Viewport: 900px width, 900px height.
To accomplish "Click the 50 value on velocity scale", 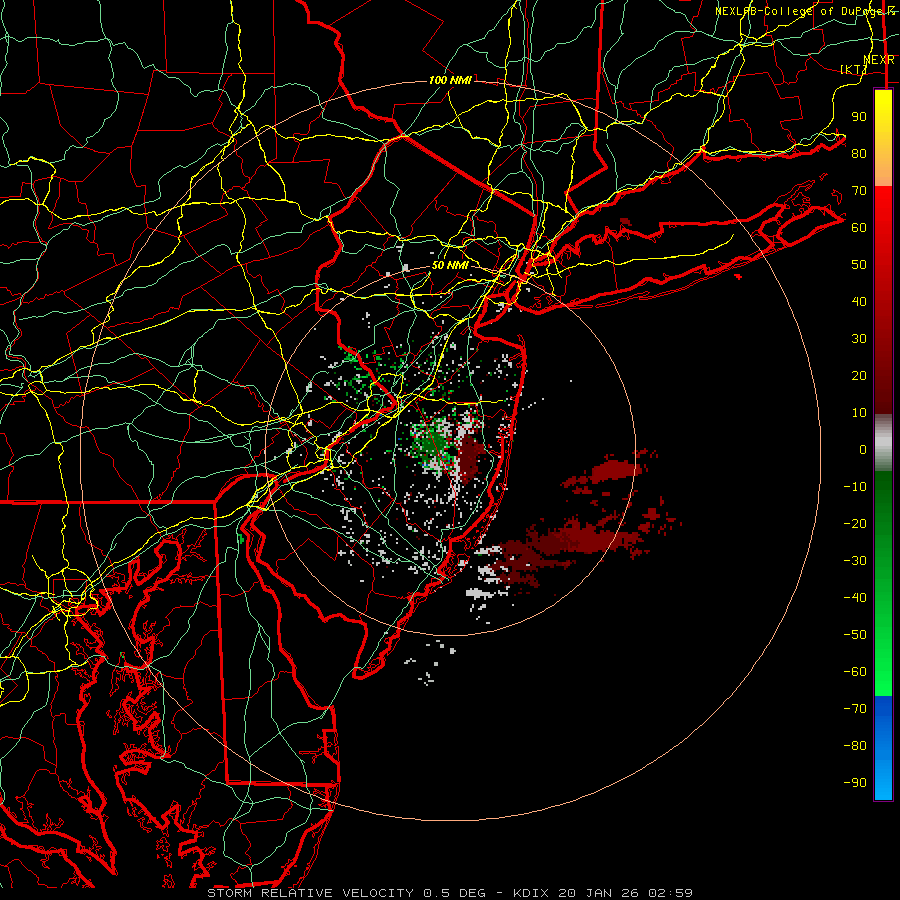I will point(859,265).
